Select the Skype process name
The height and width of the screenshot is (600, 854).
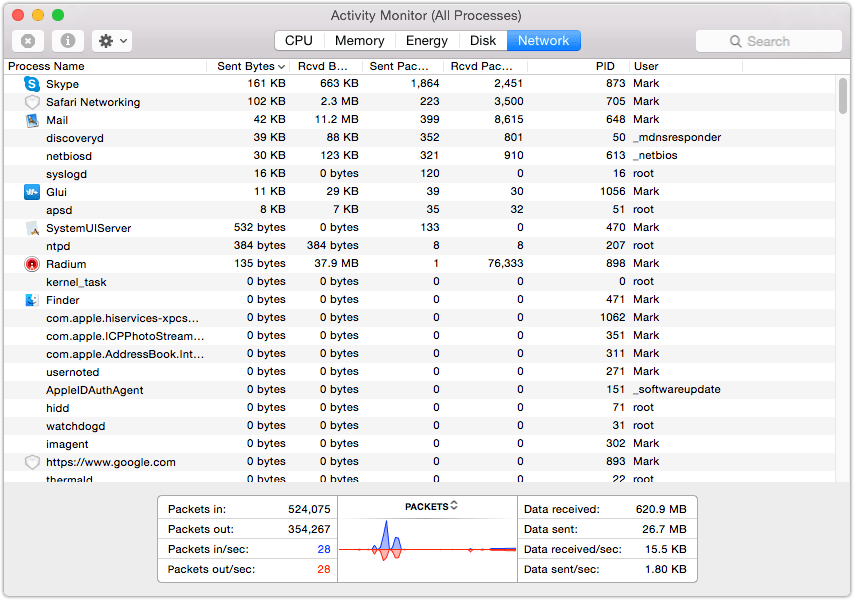coord(62,84)
